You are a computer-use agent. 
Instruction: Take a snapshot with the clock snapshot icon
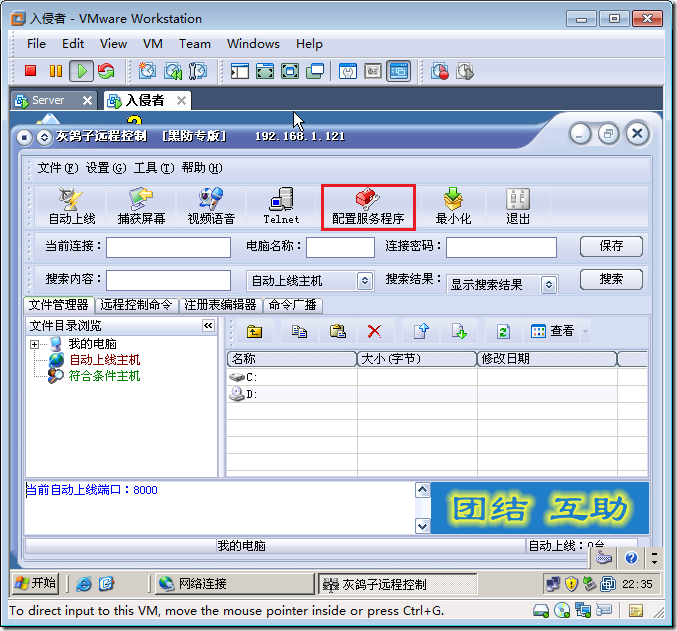147,71
